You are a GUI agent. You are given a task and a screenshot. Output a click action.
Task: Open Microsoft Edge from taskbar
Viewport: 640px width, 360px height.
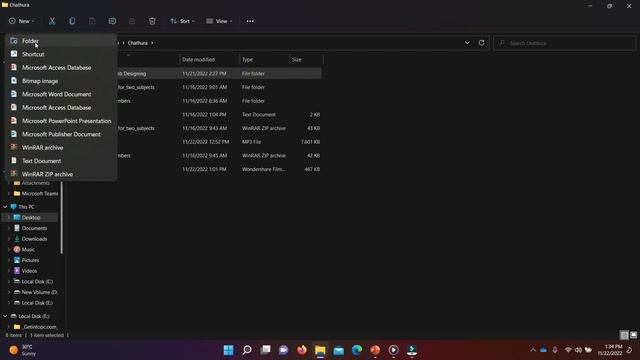357,350
